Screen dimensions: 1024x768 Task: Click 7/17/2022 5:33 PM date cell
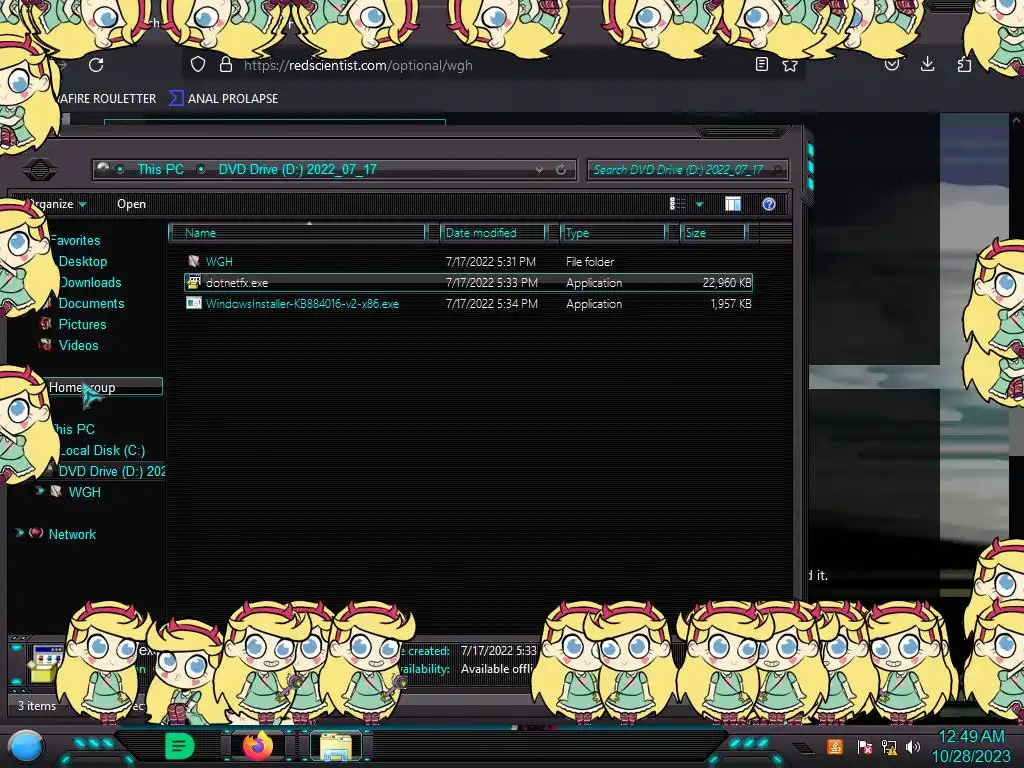pyautogui.click(x=492, y=283)
